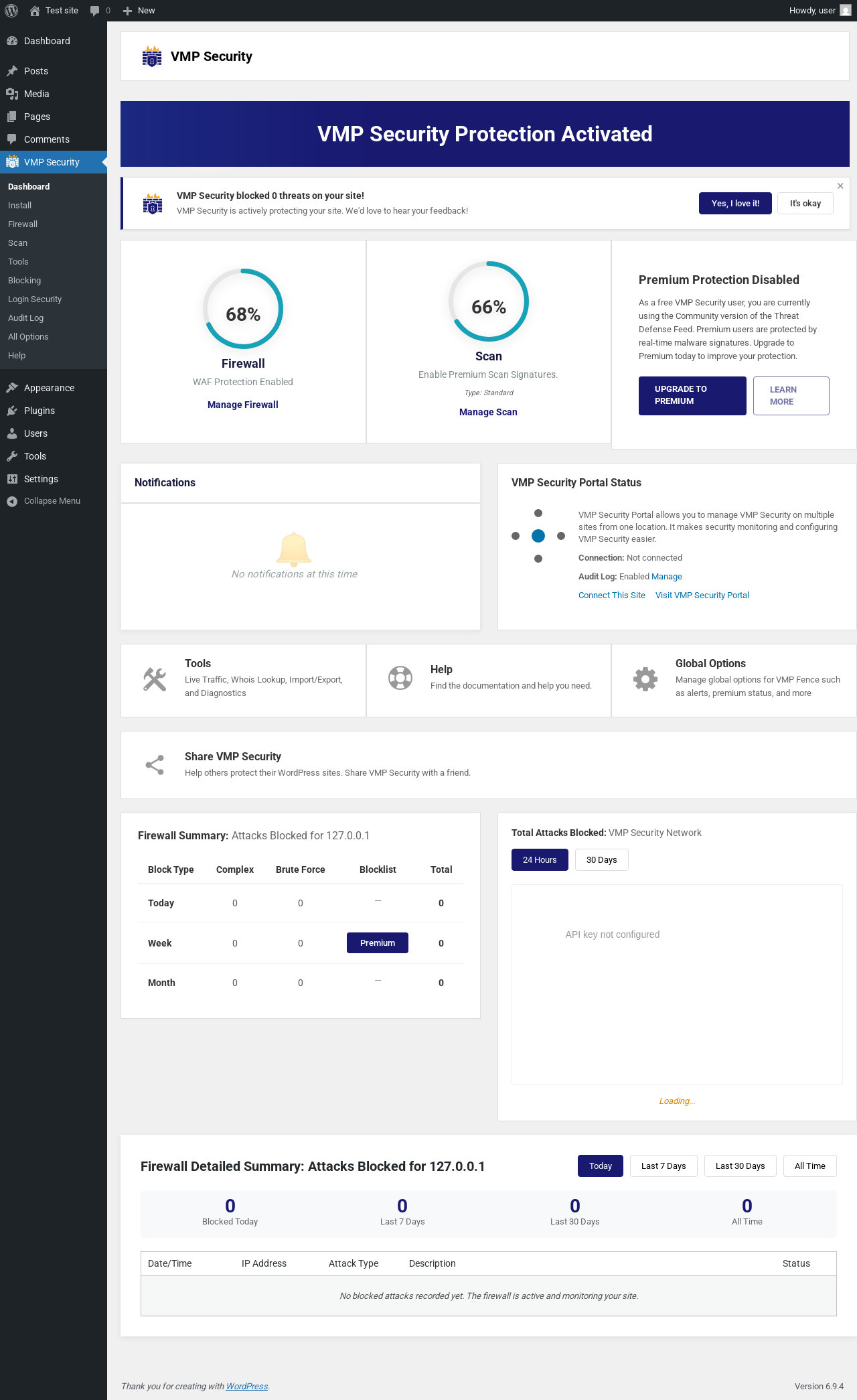Click the portal status center blue dot
This screenshot has height=1400, width=857.
click(538, 536)
